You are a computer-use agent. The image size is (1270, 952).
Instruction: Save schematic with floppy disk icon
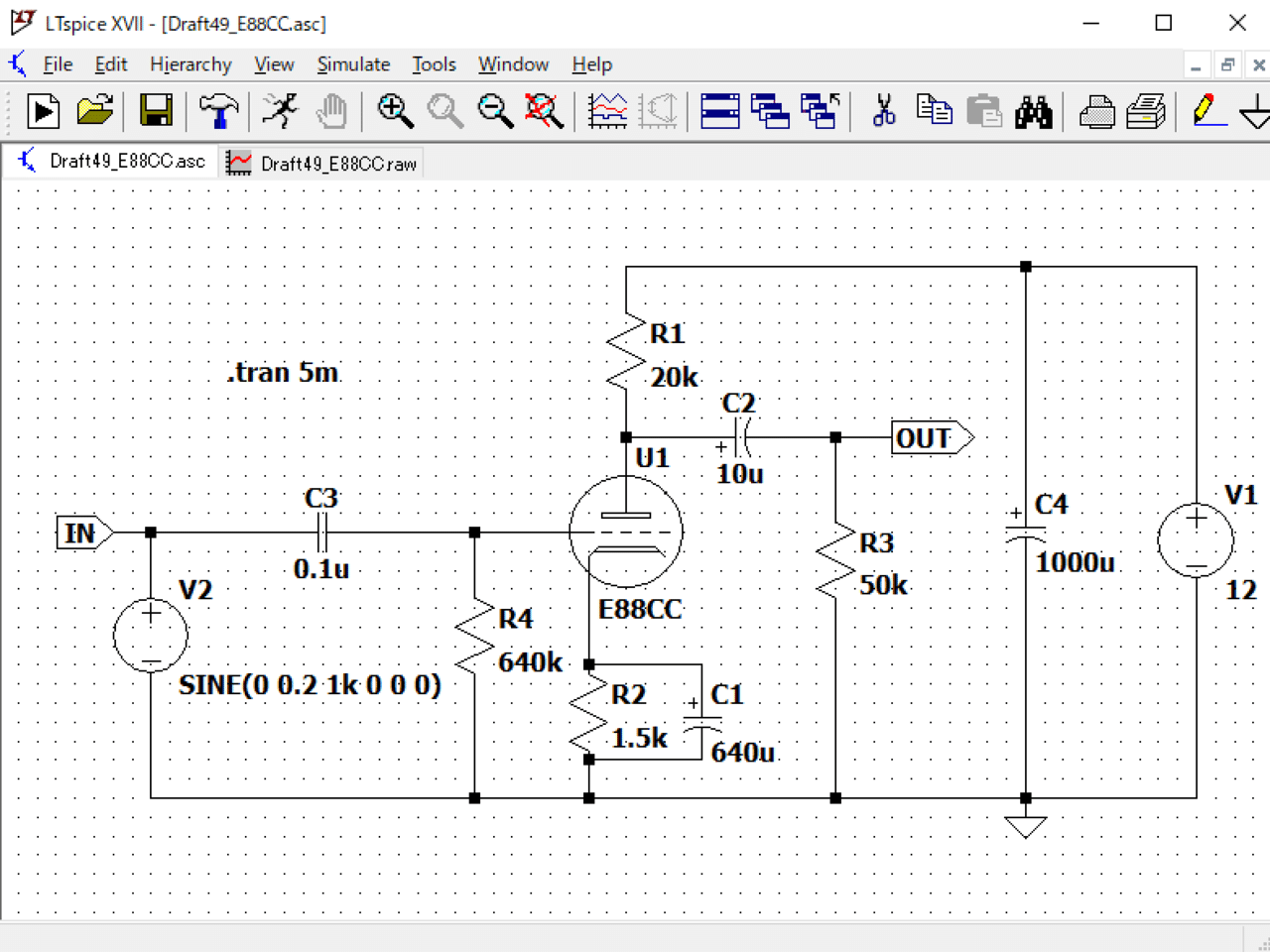156,111
